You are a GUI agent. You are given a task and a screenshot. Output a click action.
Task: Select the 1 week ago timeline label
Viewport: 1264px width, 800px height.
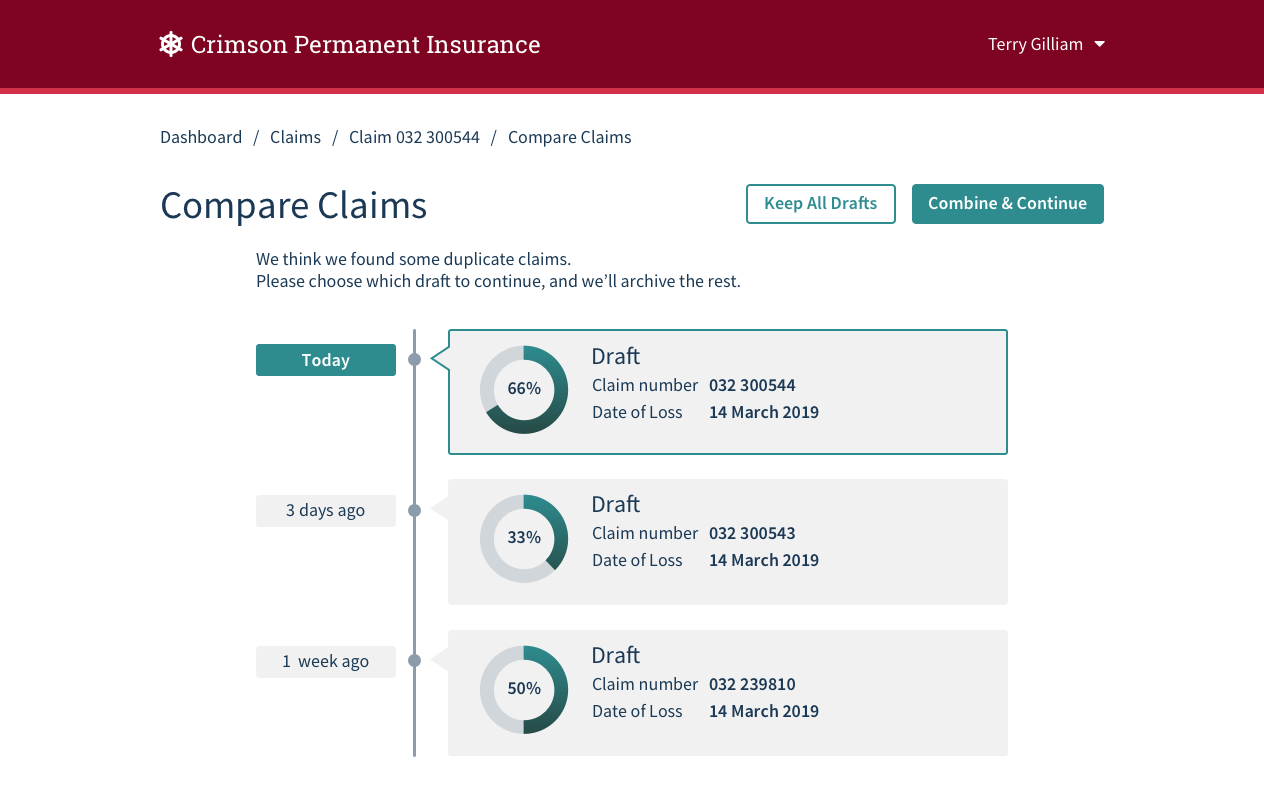(x=326, y=661)
